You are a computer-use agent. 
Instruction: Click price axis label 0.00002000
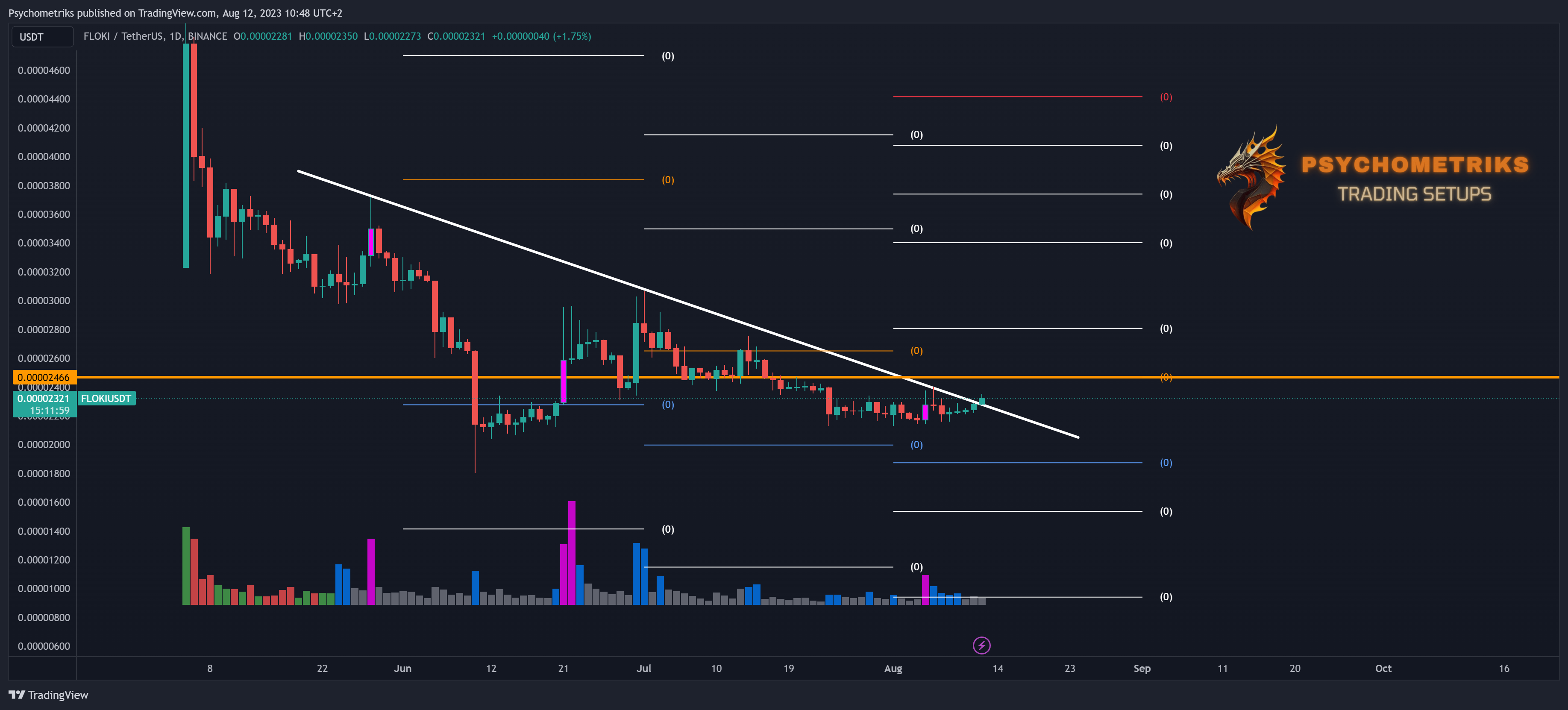(44, 445)
